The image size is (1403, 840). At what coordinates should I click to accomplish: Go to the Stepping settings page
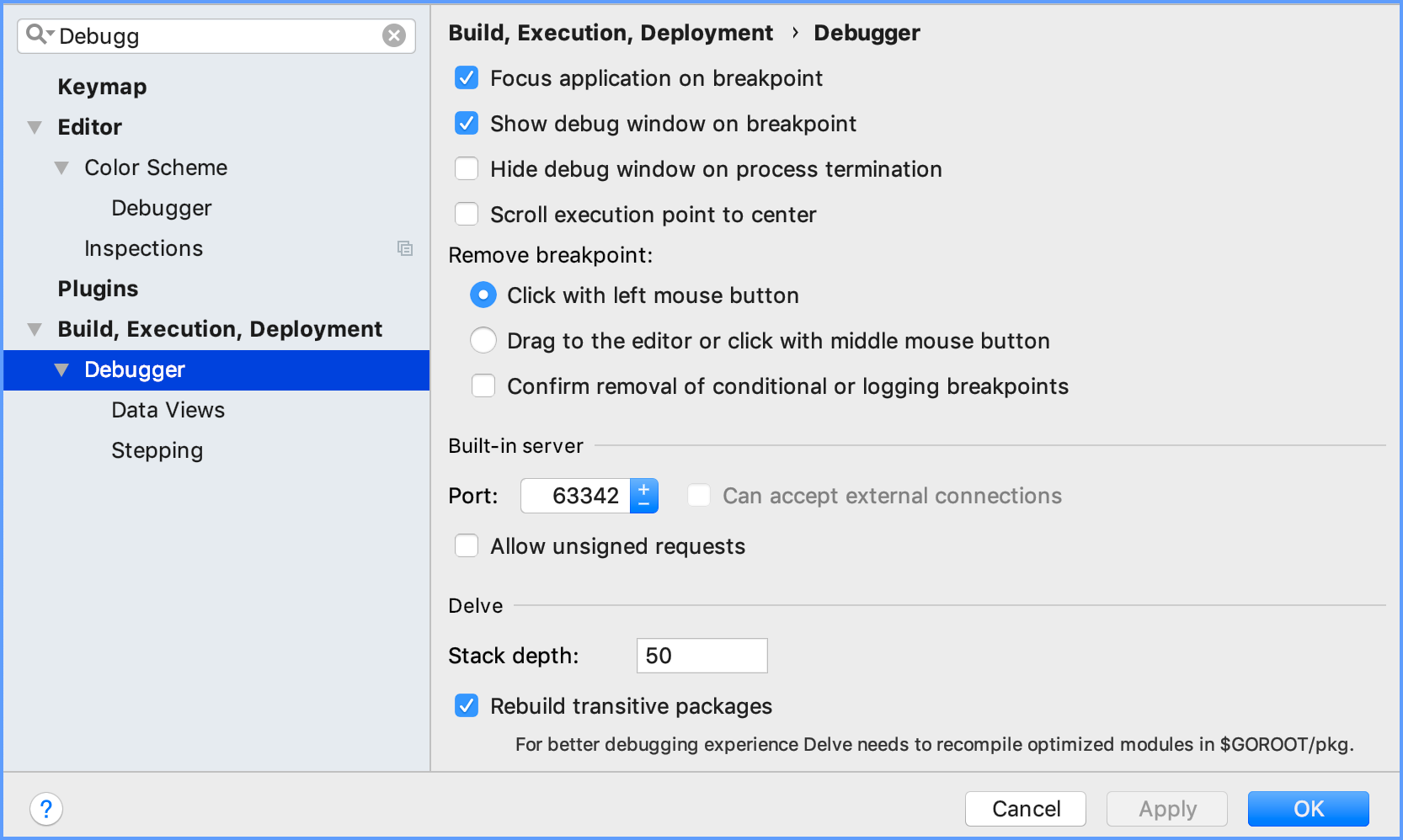point(157,450)
